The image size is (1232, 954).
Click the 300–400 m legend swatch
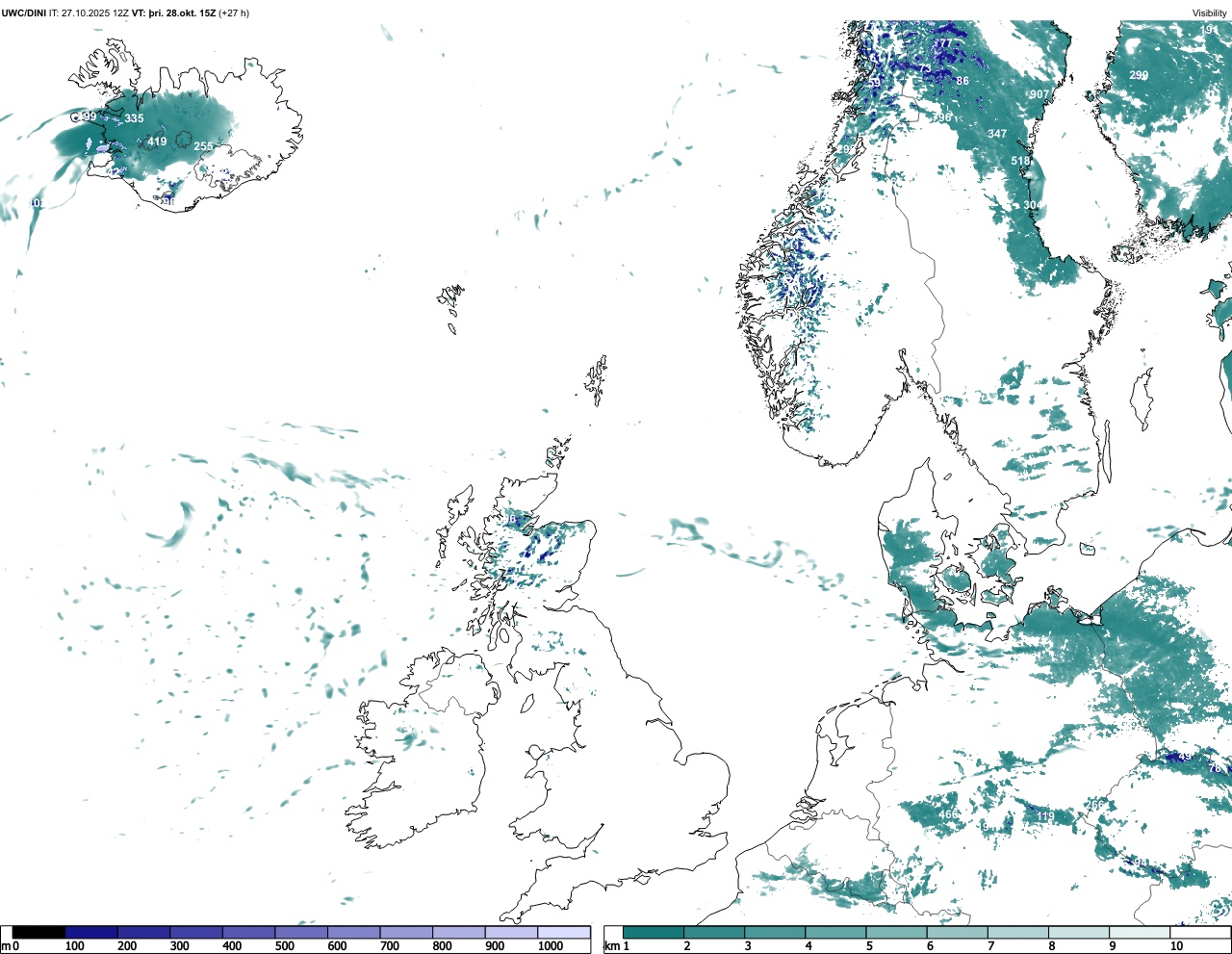point(196,933)
